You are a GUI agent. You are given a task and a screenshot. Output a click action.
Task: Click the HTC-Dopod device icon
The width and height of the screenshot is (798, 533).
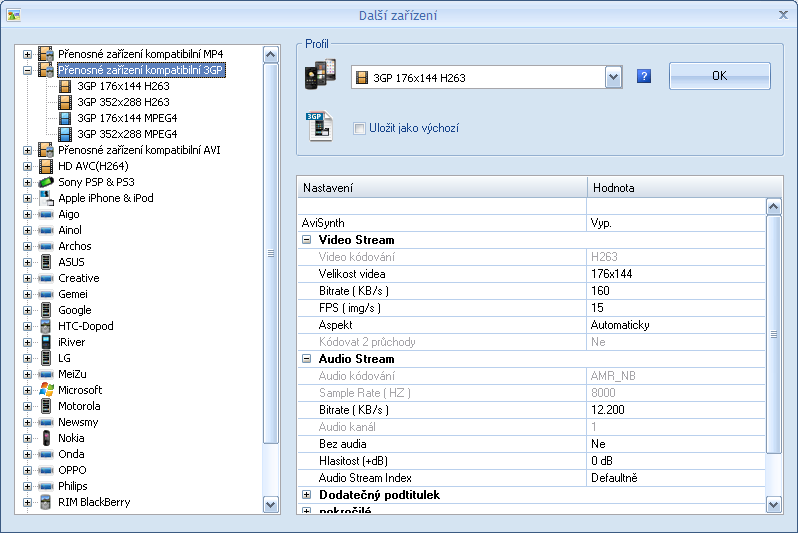(x=45, y=326)
